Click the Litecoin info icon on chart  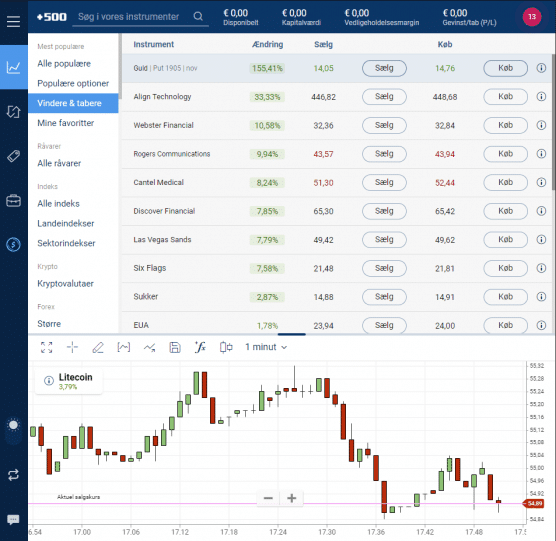point(49,380)
